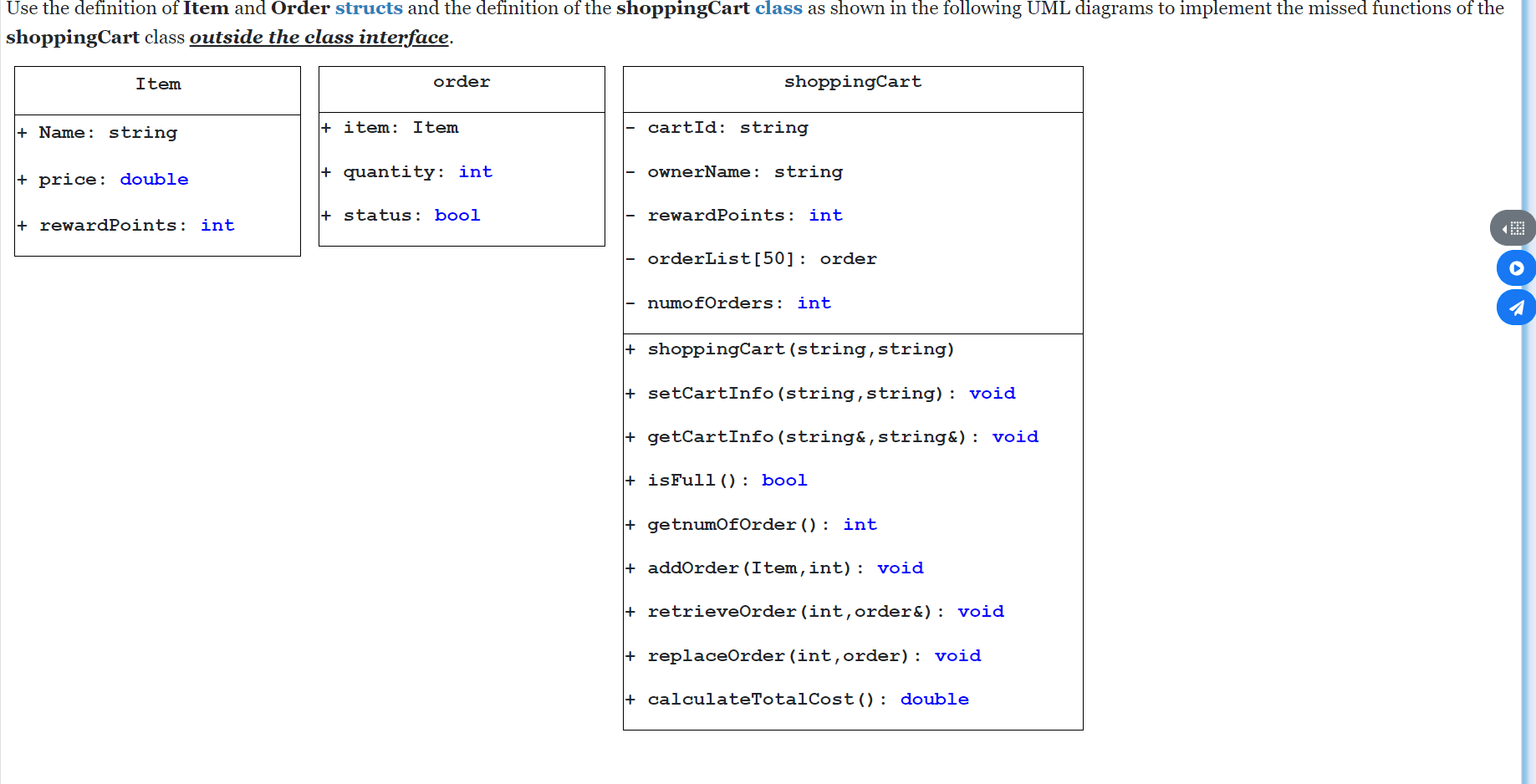Click the paper plane send icon
Viewport: 1536px width, 784px height.
1516,308
